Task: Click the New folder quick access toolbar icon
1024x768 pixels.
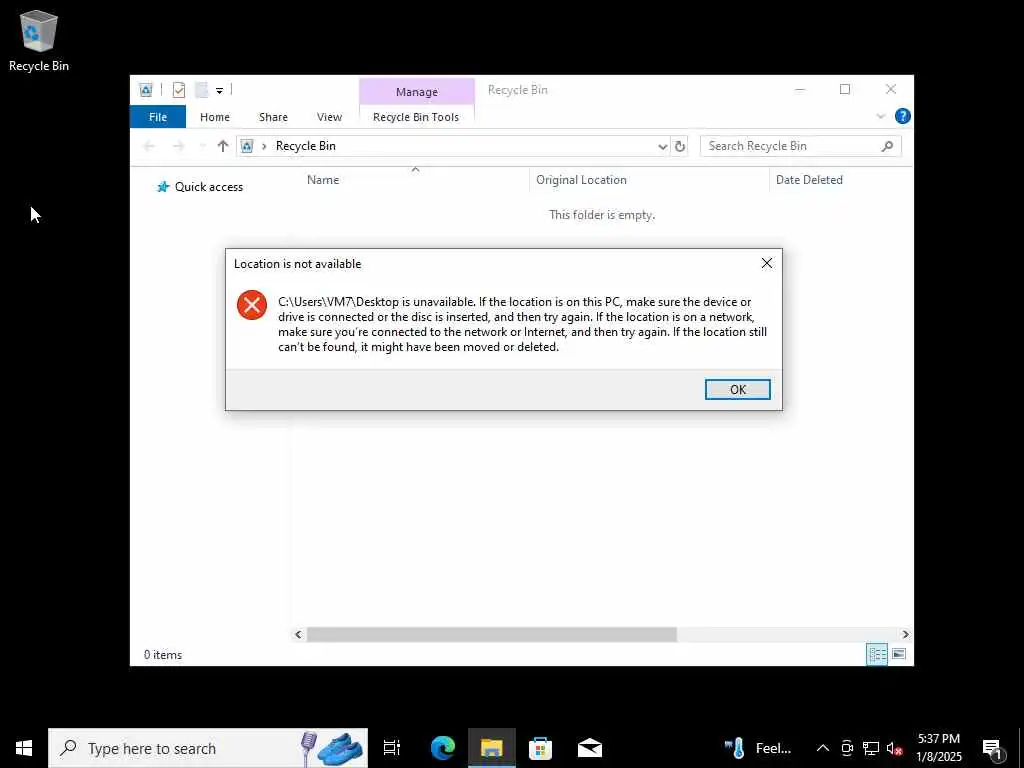Action: (201, 90)
